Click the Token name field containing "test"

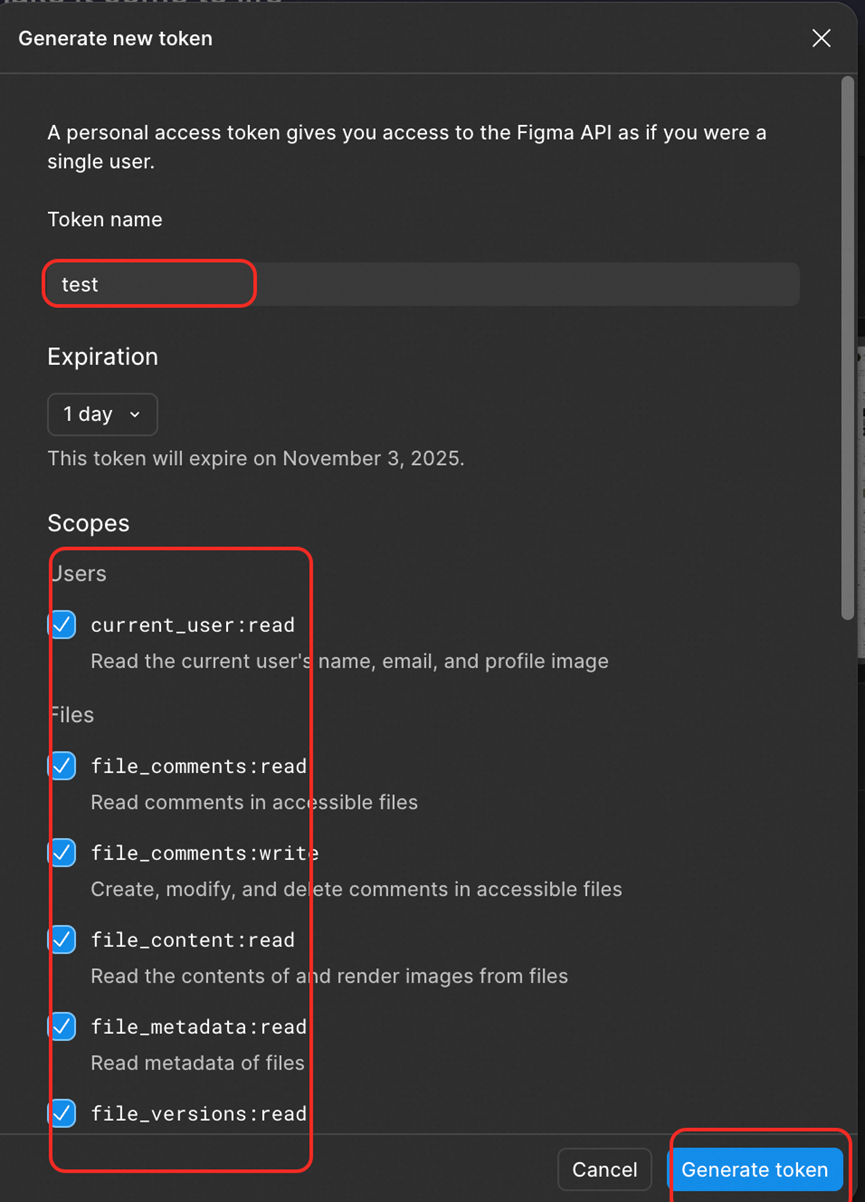pos(420,284)
